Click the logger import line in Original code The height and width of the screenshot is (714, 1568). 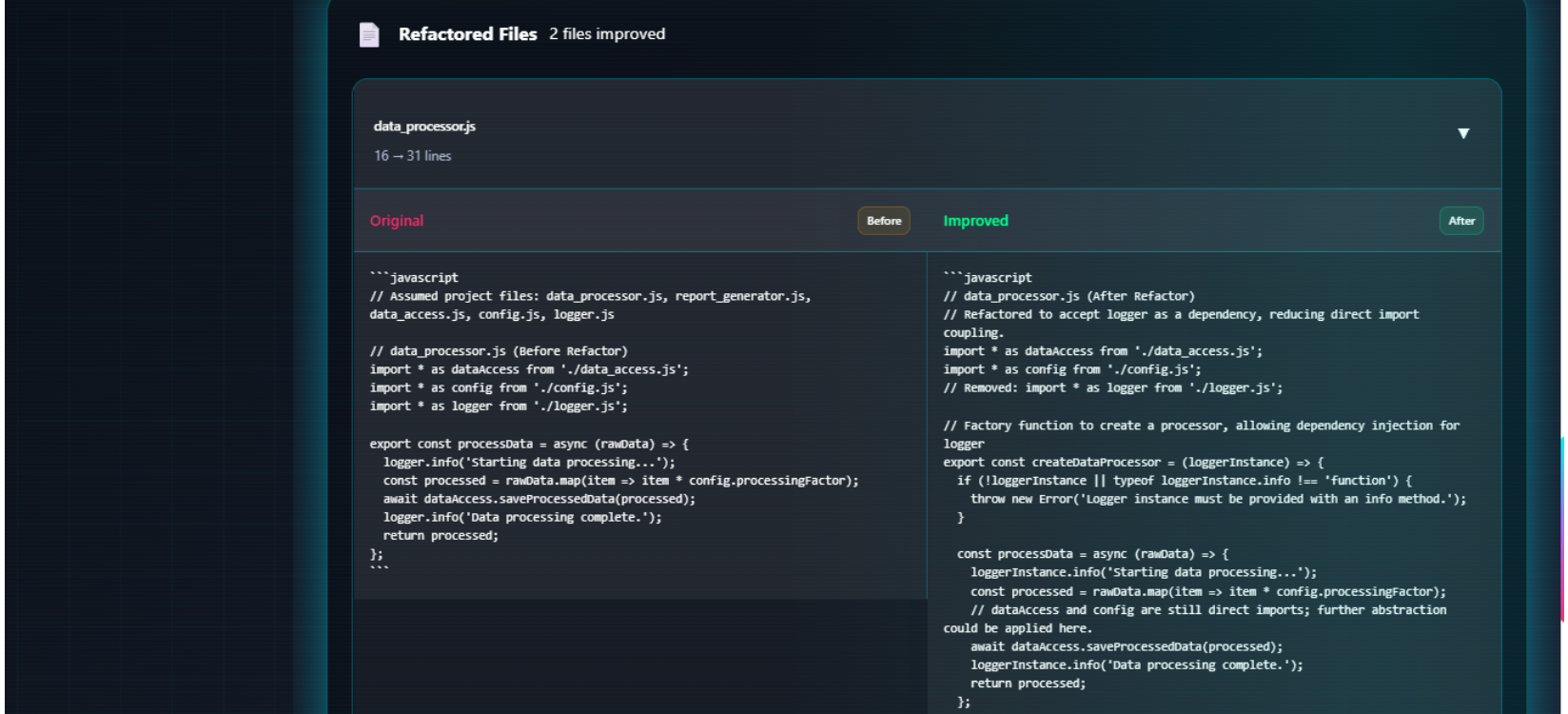pos(499,407)
